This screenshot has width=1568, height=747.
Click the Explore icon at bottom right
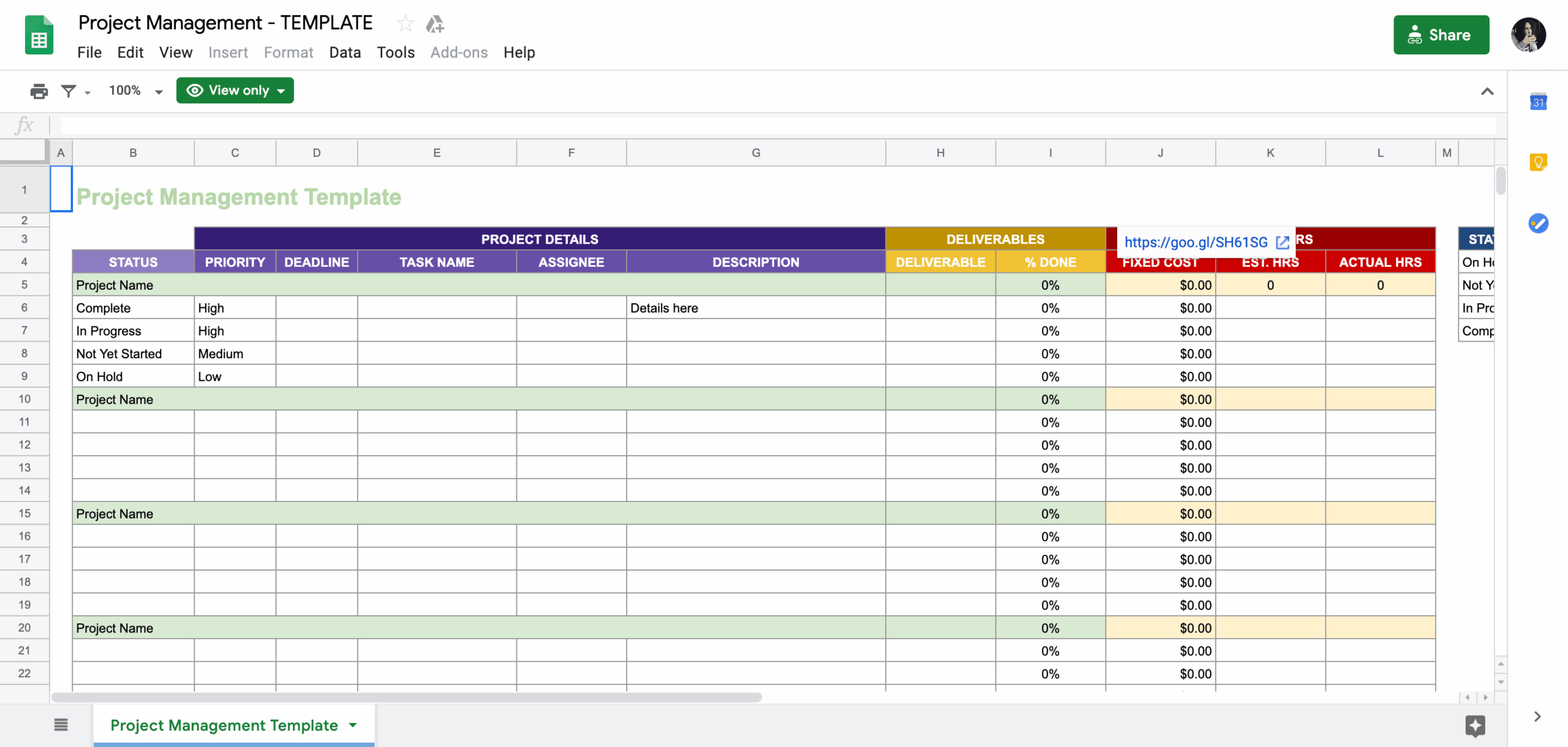pyautogui.click(x=1475, y=726)
